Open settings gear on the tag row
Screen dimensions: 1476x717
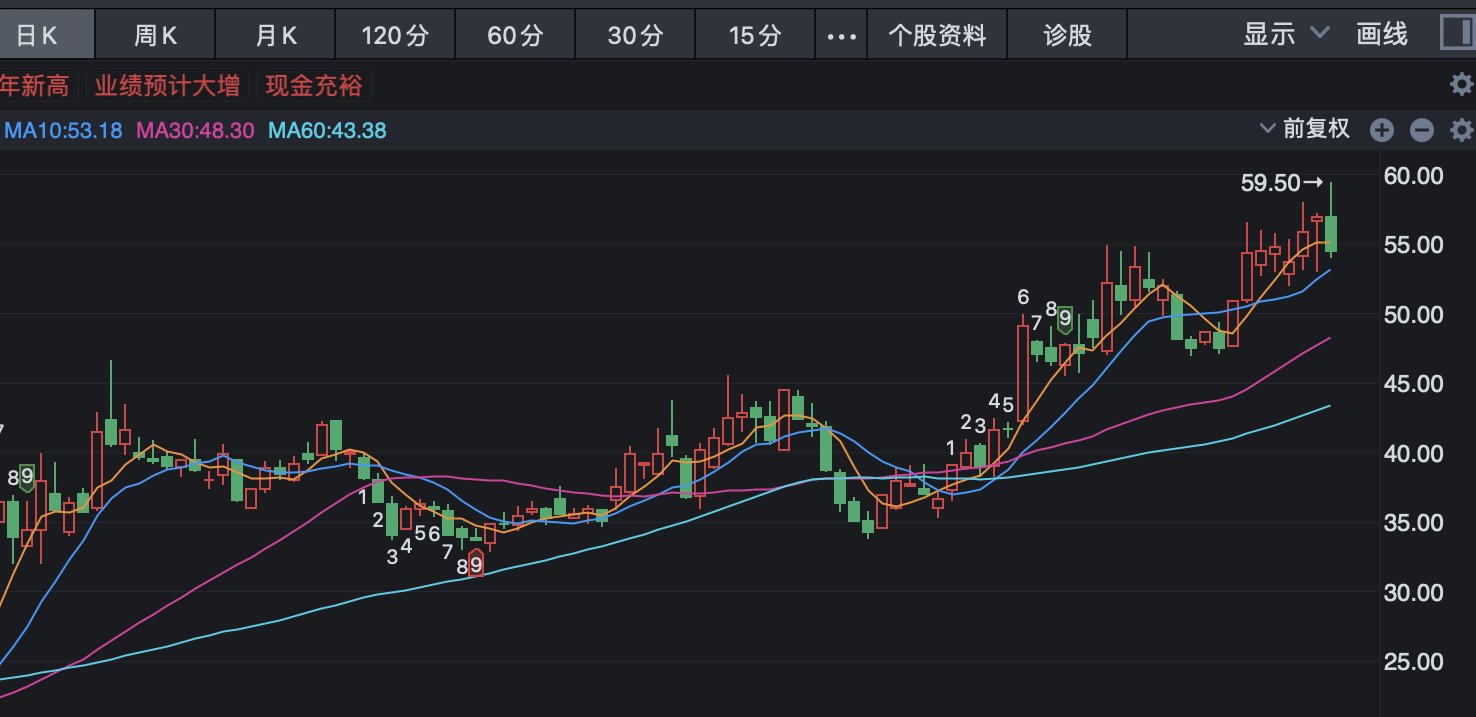point(1461,85)
